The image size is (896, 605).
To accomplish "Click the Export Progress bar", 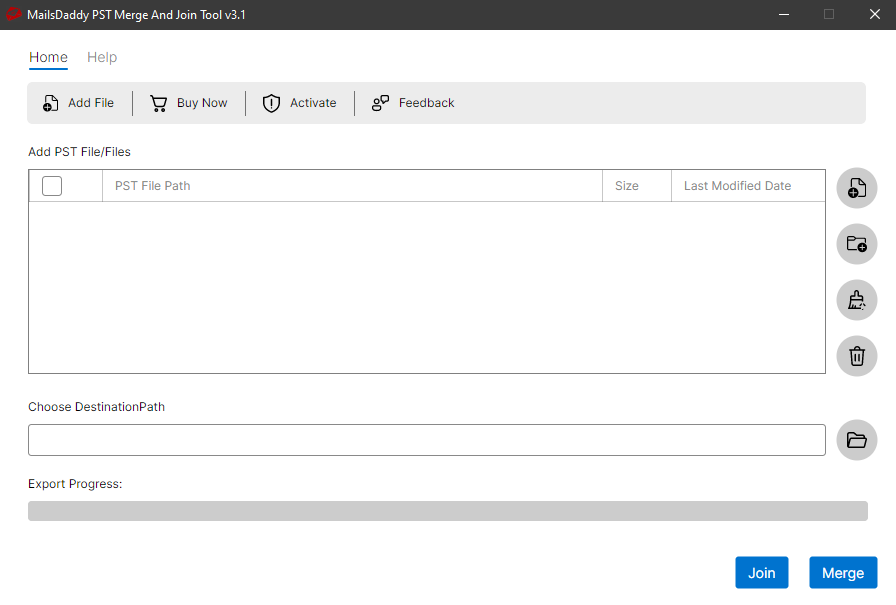I will click(x=448, y=511).
